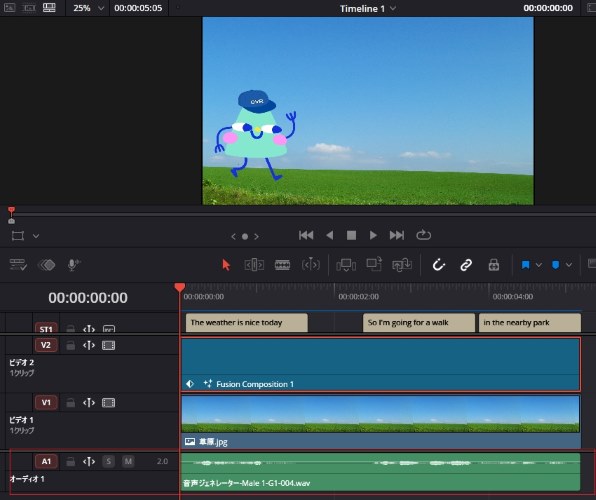Go to last frame button

tap(396, 235)
